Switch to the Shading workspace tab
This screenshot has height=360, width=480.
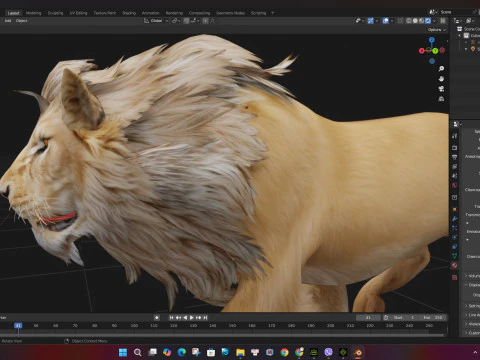(x=129, y=13)
